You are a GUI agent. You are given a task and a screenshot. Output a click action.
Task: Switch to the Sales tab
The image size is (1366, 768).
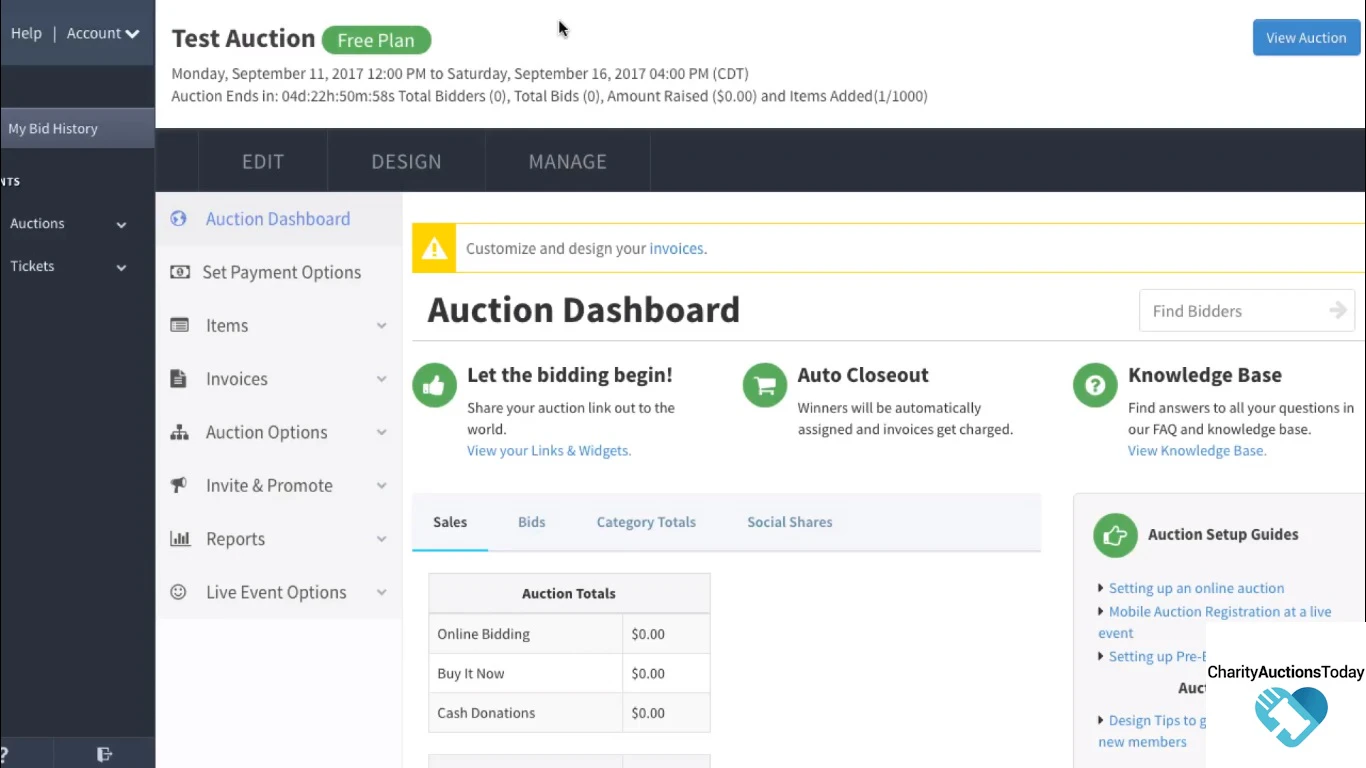[450, 522]
